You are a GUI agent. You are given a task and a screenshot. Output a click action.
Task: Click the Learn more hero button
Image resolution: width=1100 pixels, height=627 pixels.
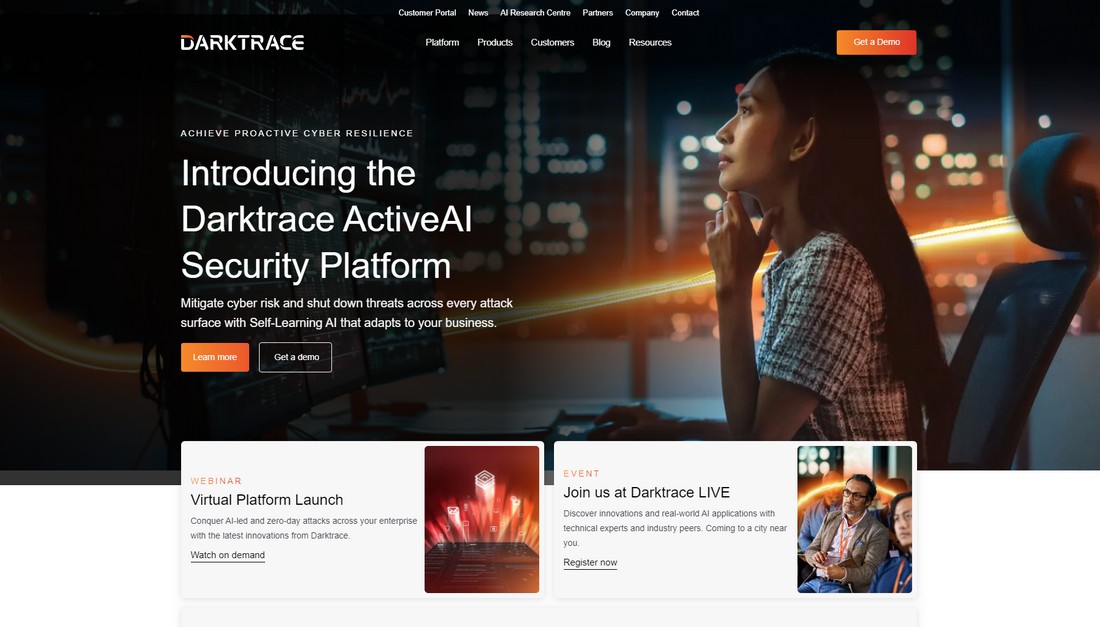[215, 357]
